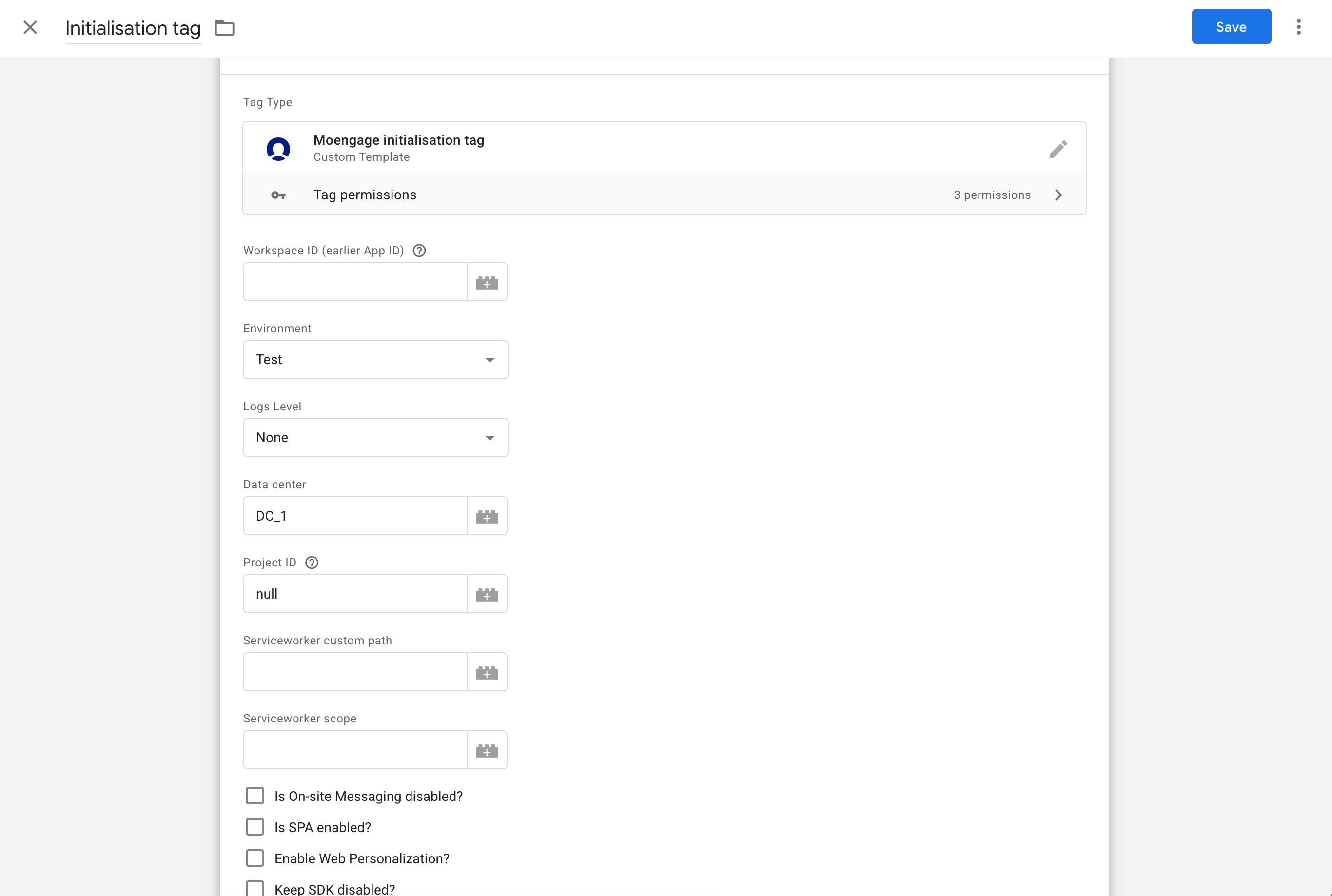Insert variable for Serviceworker scope field
This screenshot has width=1332, height=896.
click(x=487, y=750)
